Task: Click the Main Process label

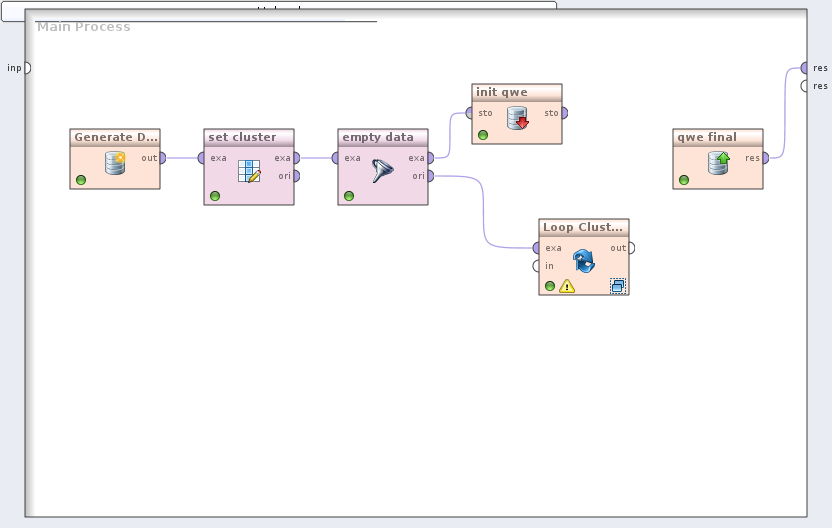Action: [84, 27]
